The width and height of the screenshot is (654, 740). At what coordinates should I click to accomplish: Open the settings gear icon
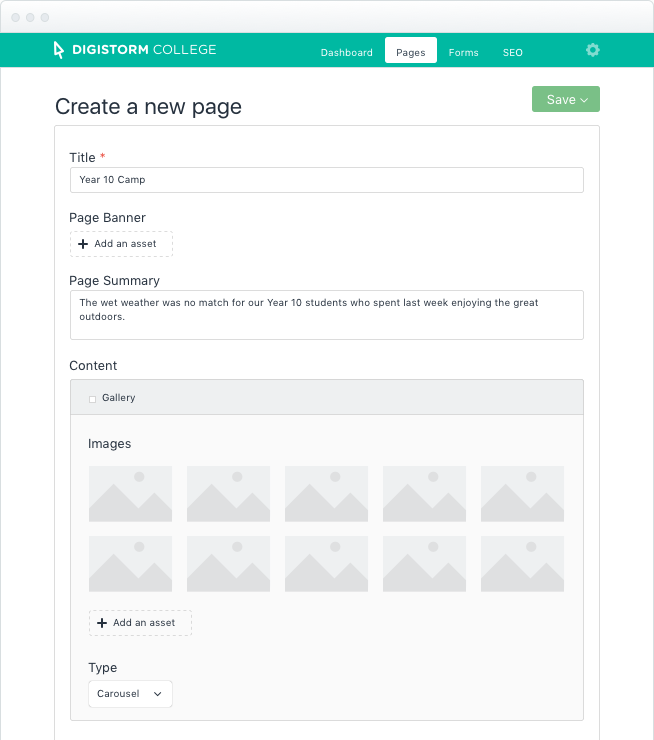[x=593, y=50]
